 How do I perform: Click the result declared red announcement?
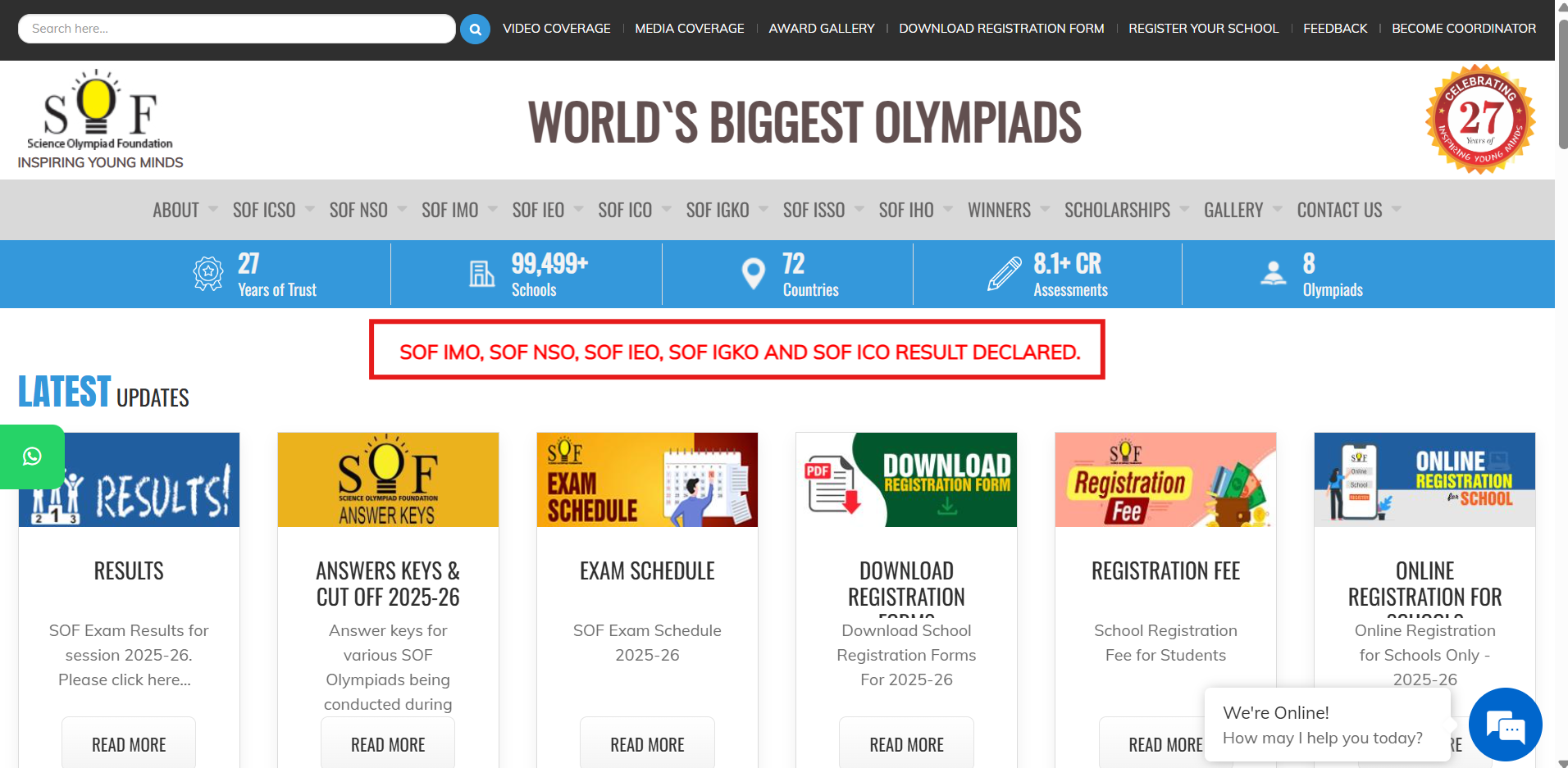pos(737,351)
